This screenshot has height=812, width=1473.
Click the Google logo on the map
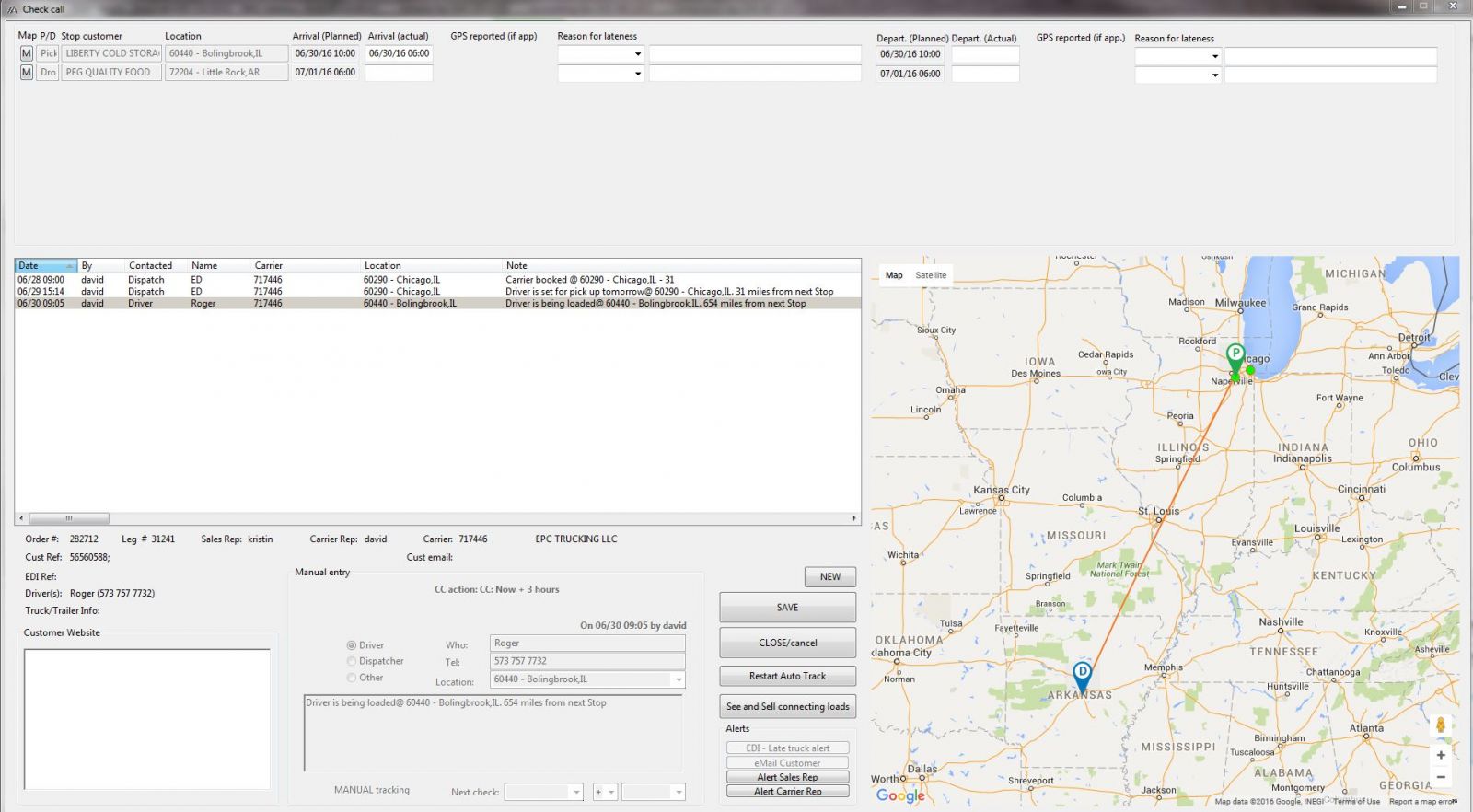point(899,795)
